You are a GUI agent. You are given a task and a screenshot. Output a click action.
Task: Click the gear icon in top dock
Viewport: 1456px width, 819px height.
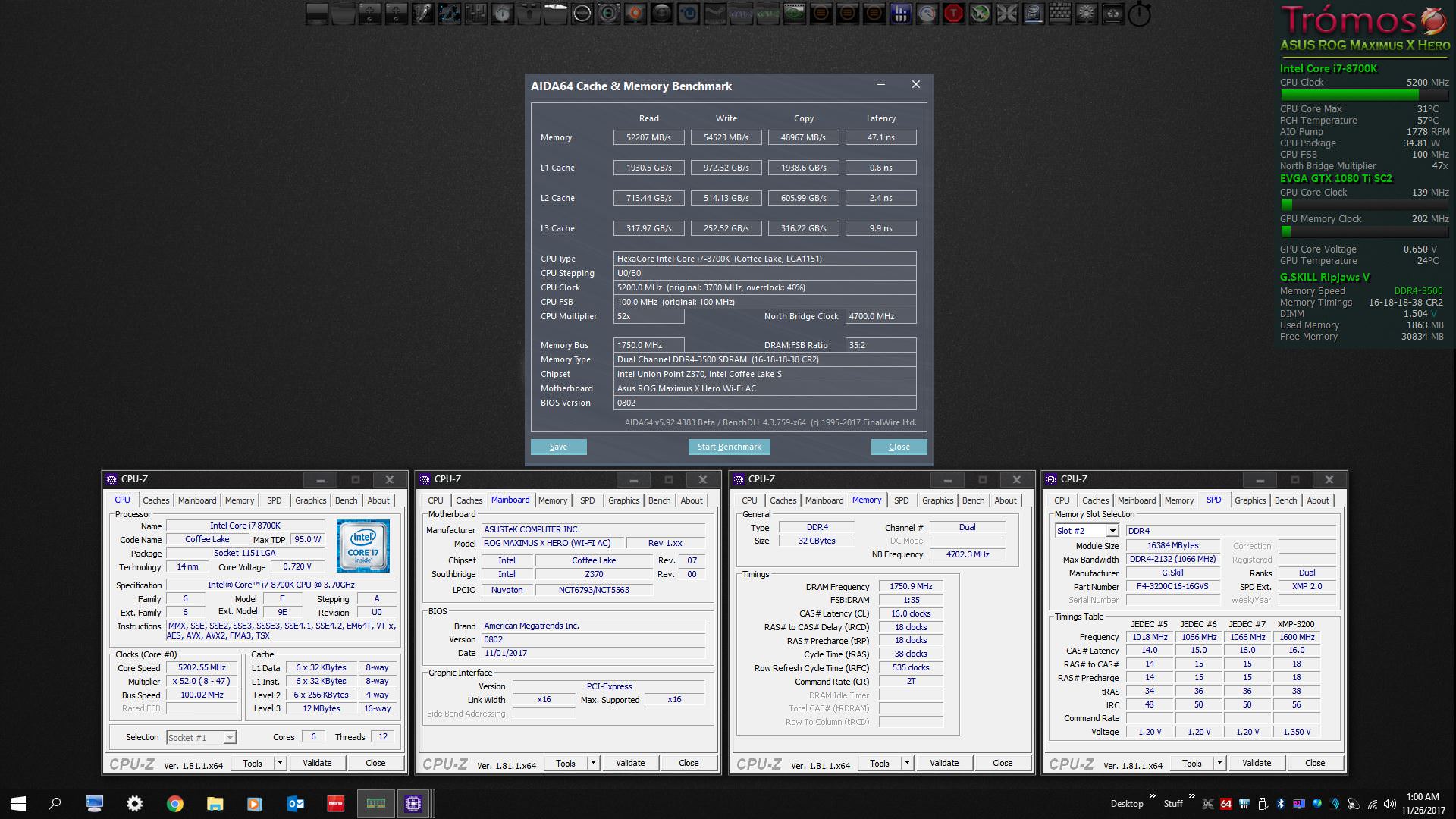[x=1086, y=13]
